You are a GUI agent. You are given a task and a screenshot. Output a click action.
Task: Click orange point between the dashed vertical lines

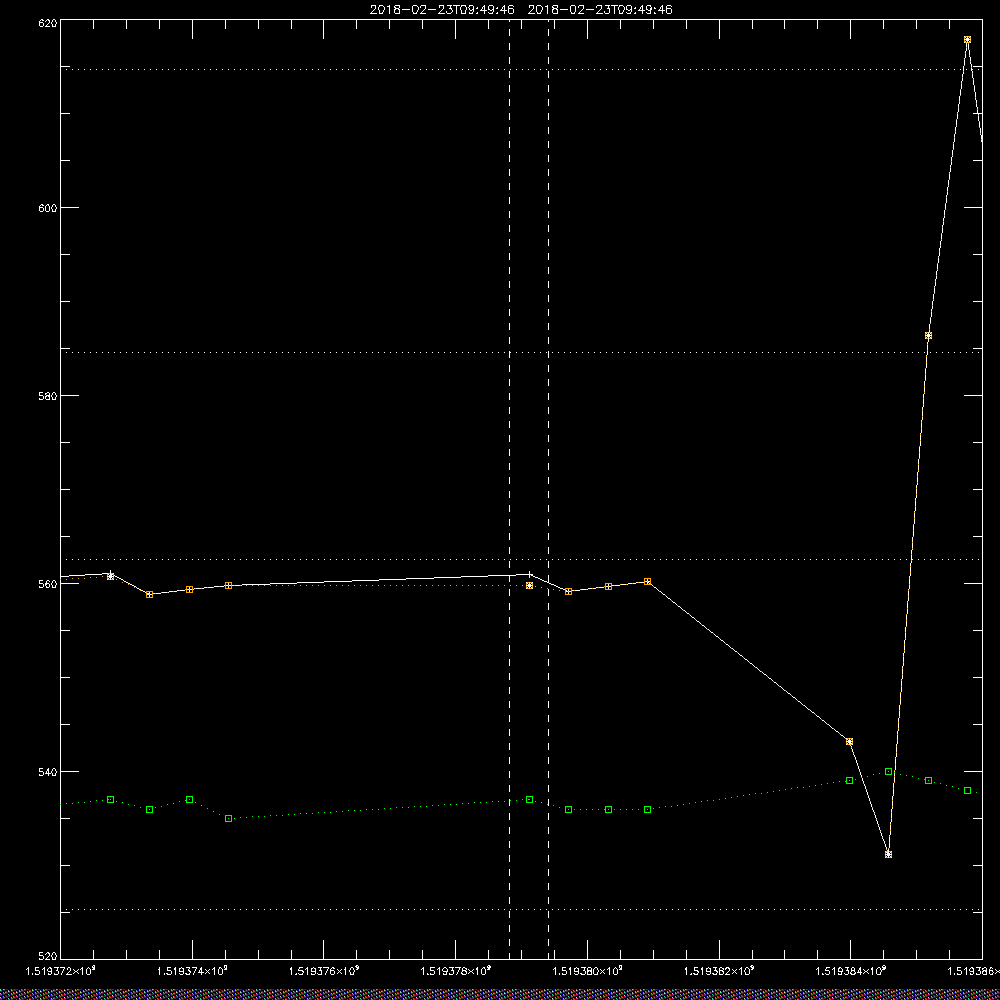(x=529, y=585)
